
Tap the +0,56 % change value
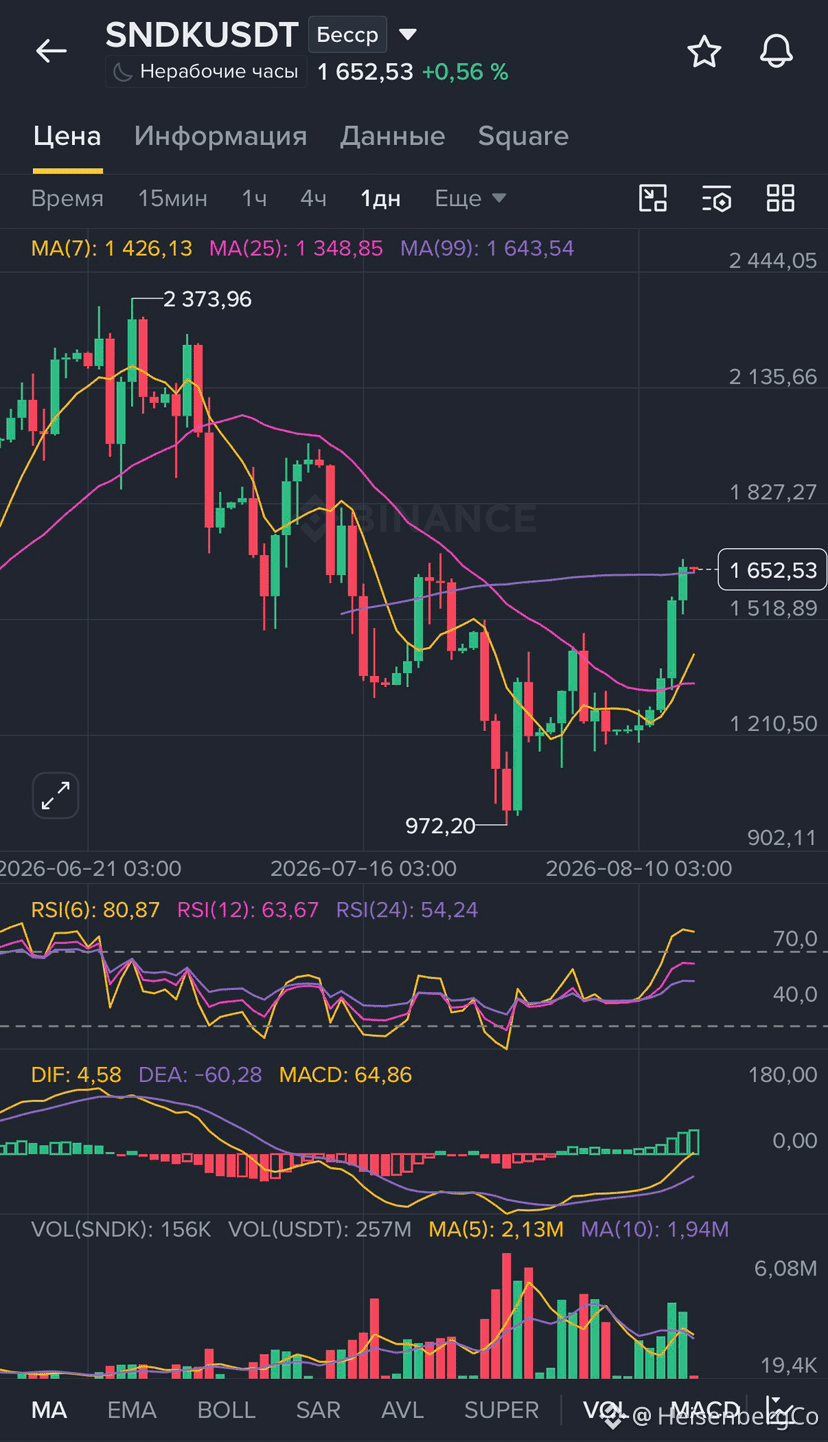(465, 71)
